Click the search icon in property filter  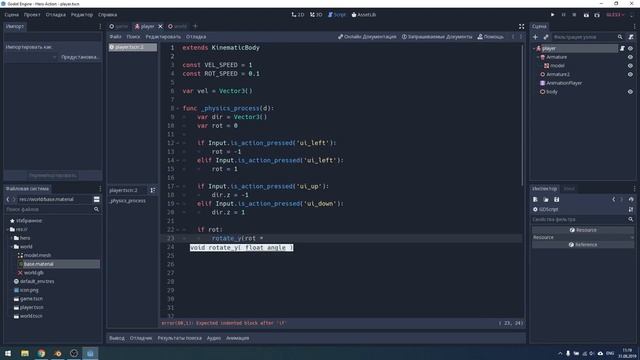[631, 220]
